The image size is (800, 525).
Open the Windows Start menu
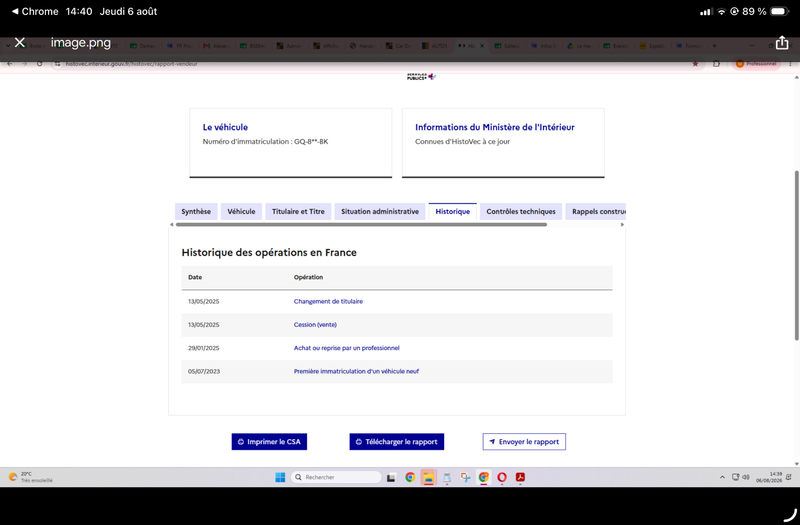[x=280, y=477]
